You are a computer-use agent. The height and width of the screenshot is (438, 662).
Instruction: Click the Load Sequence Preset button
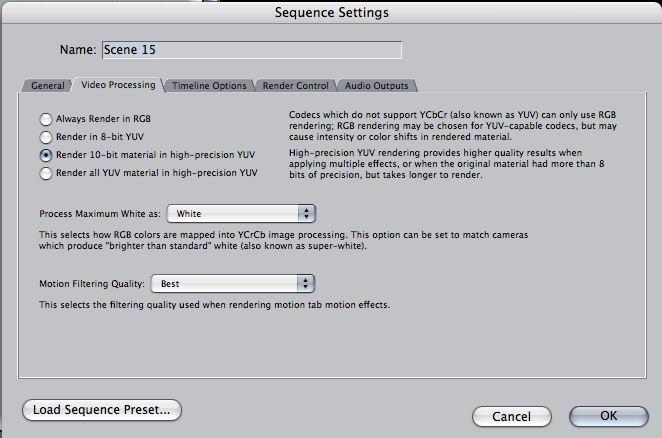[x=102, y=409]
